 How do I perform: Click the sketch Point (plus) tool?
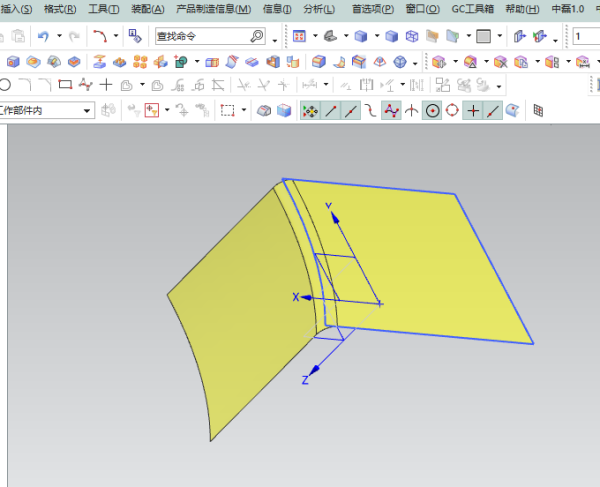pos(106,85)
